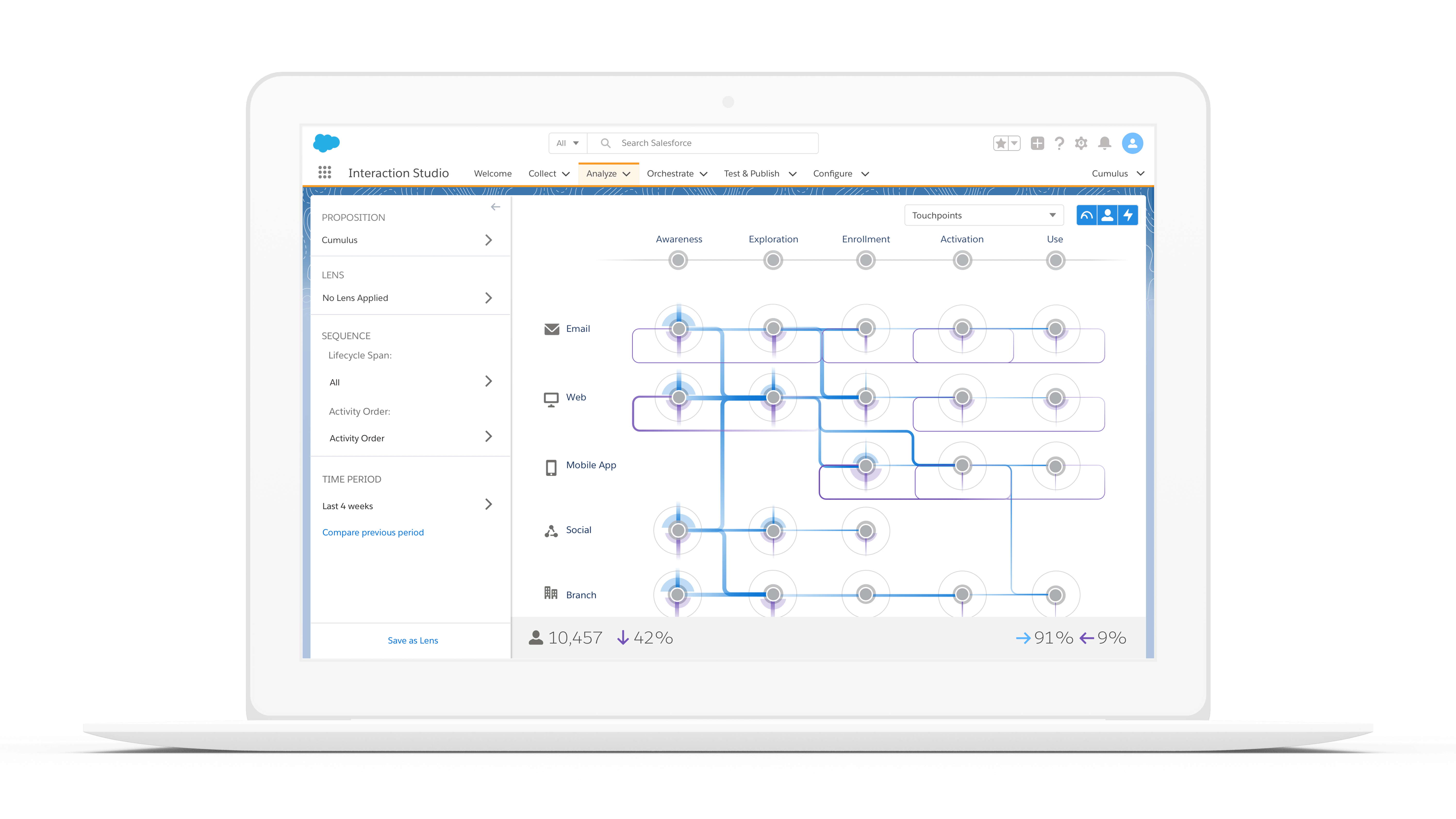Screen dimensions: 1456x819
Task: Open the favorites star icon
Action: [x=1001, y=144]
